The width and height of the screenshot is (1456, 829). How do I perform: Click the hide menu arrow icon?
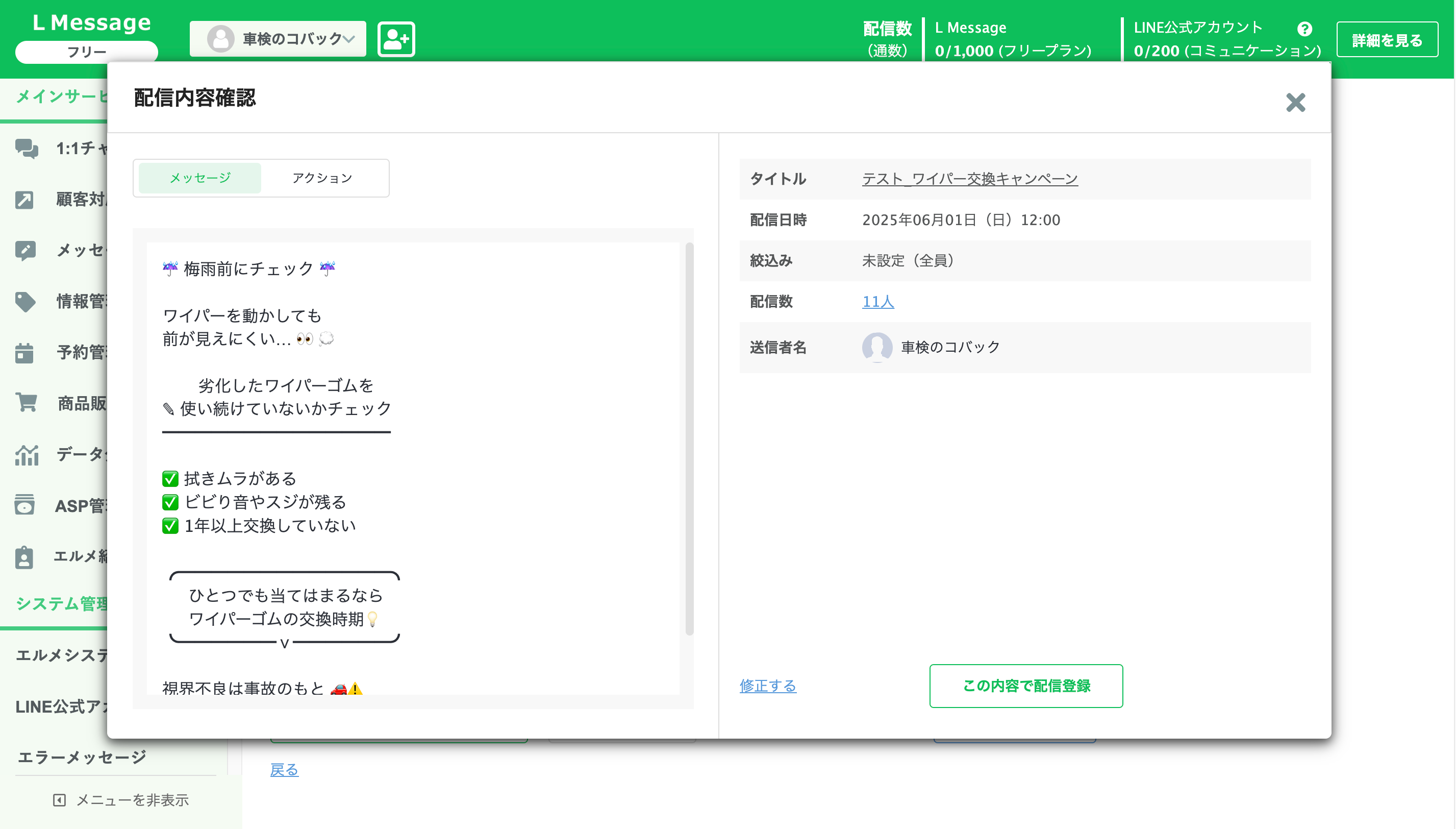point(59,800)
